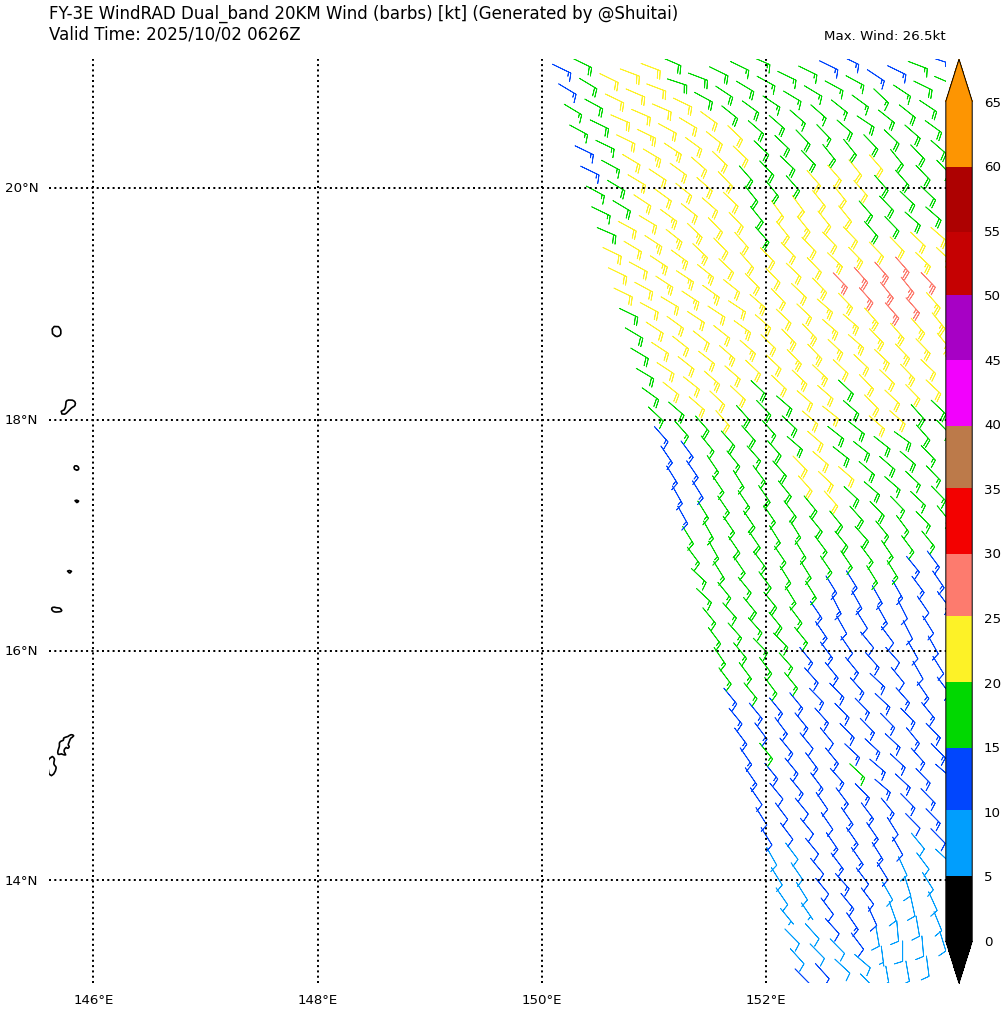The image size is (1005, 1011).
Task: Click the Max. Wind 26.5kt label
Action: (884, 36)
